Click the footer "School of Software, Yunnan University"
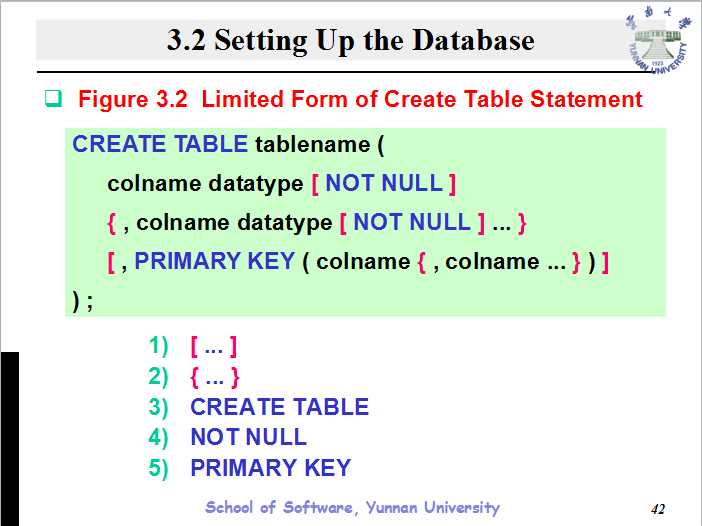The image size is (702, 526). [352, 507]
